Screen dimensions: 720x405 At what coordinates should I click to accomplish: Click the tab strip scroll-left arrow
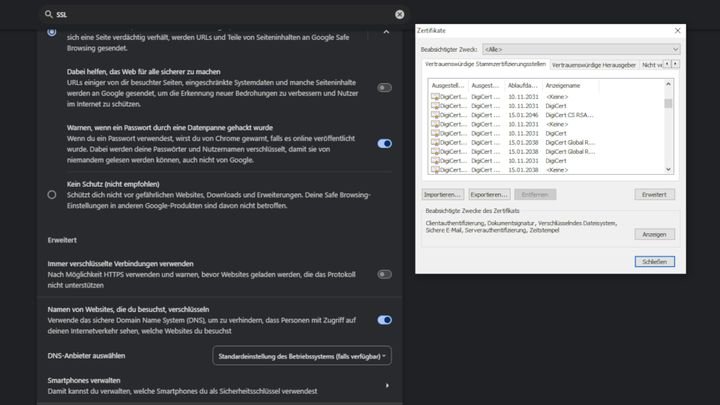pos(667,64)
